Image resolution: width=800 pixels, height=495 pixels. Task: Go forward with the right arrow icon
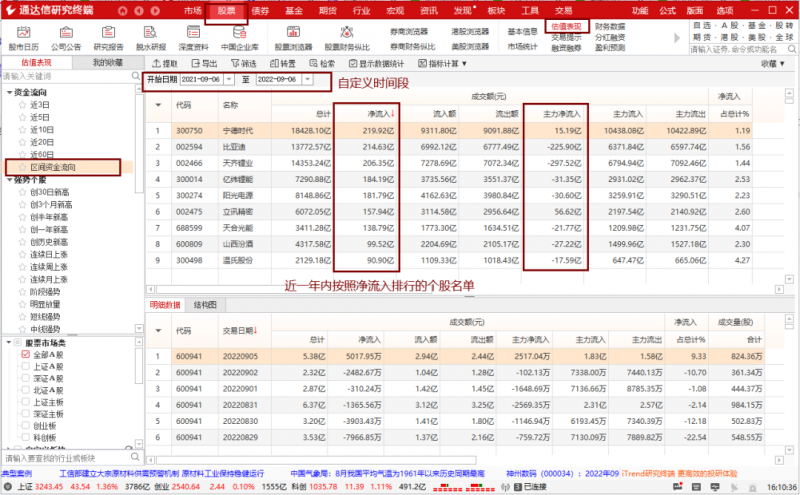coord(155,11)
